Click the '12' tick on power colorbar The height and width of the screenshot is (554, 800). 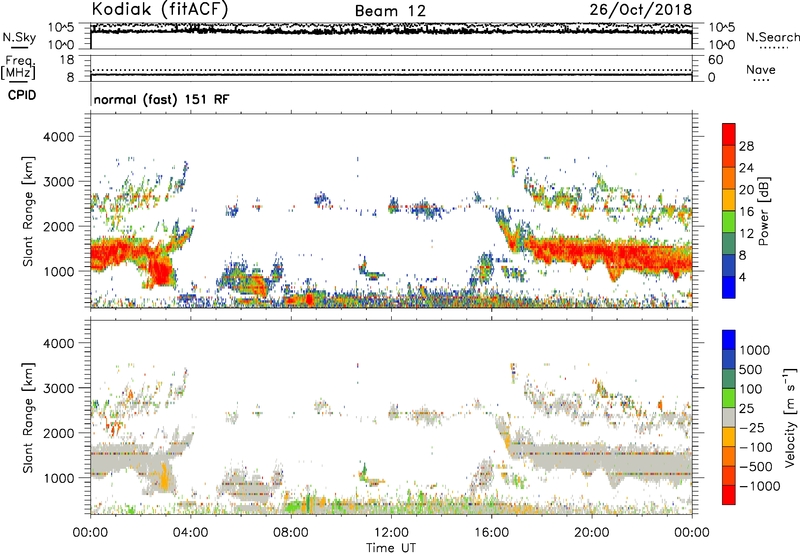746,233
